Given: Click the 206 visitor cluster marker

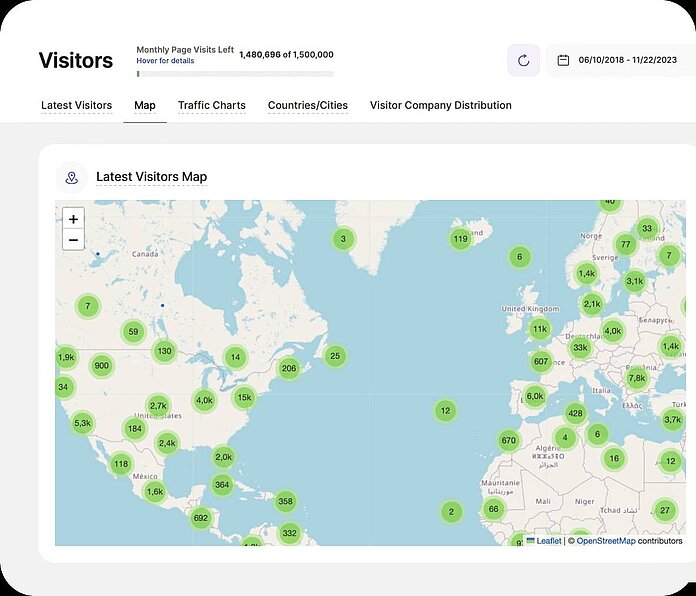Looking at the screenshot, I should point(289,368).
